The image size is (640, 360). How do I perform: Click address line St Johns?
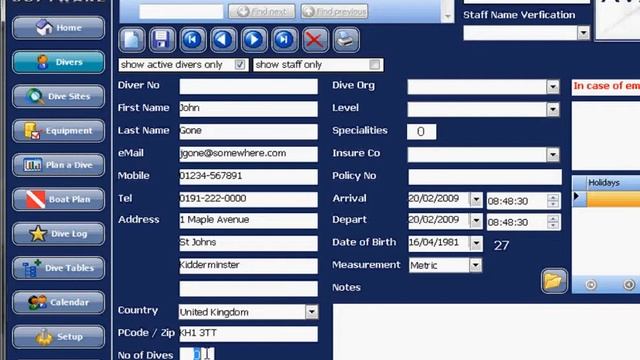(x=249, y=243)
